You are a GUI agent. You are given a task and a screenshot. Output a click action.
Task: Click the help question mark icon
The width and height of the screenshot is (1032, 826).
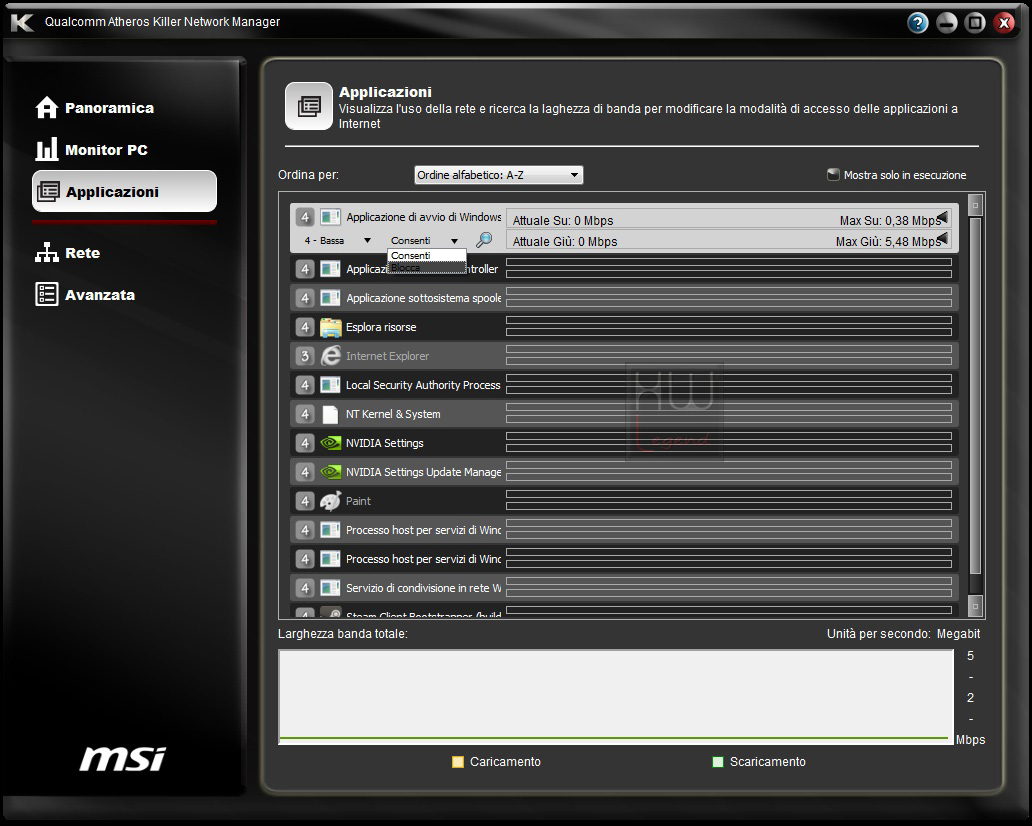[917, 23]
